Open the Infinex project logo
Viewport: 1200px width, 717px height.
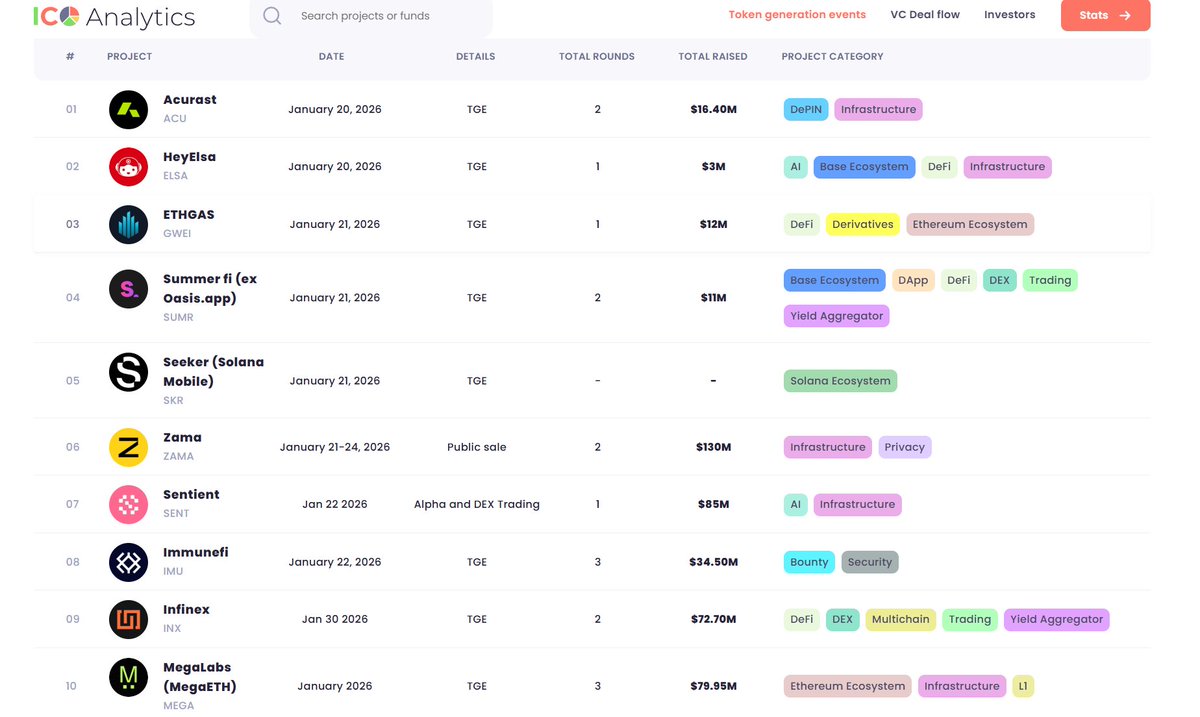click(x=128, y=619)
